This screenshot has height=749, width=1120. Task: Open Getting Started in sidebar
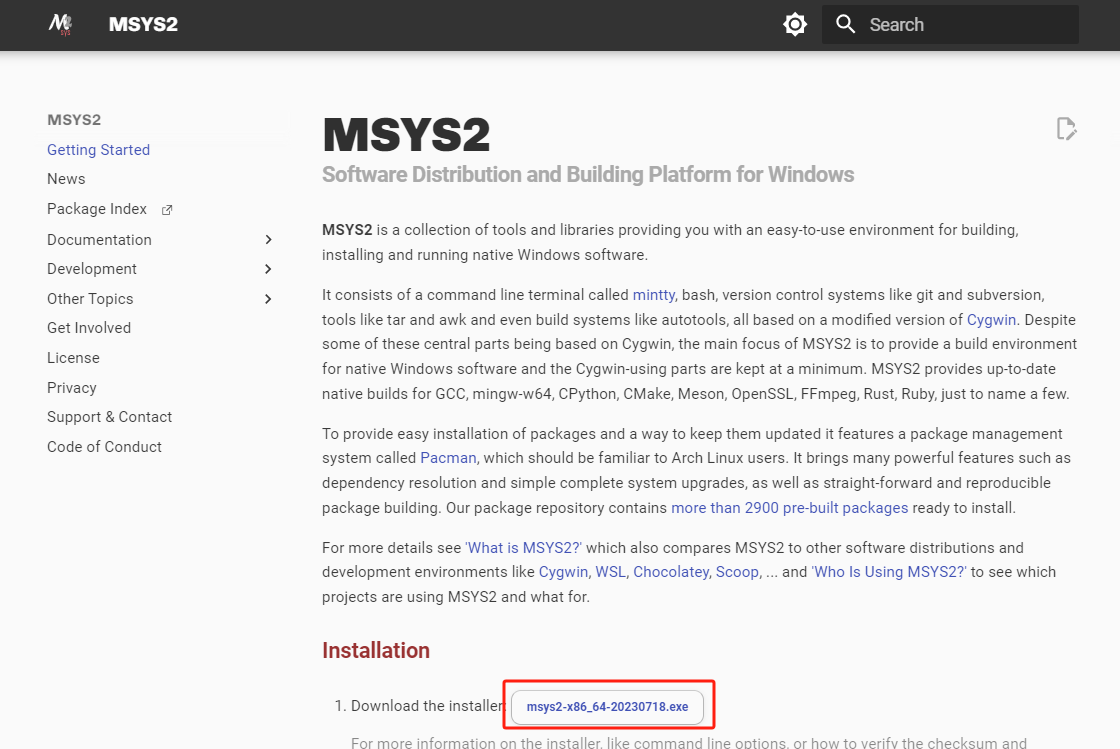pyautogui.click(x=99, y=150)
